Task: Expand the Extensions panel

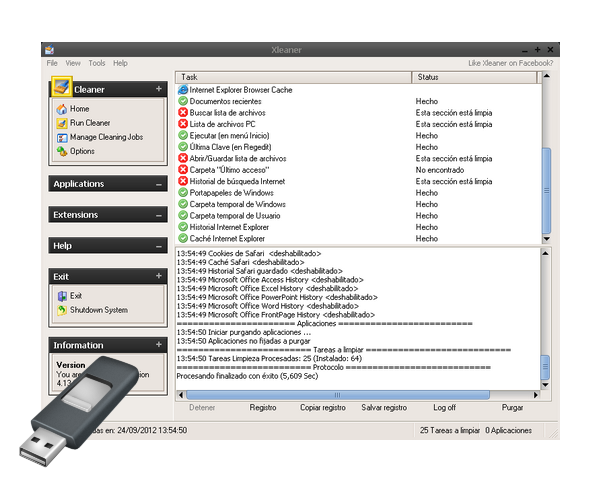Action: (x=159, y=216)
